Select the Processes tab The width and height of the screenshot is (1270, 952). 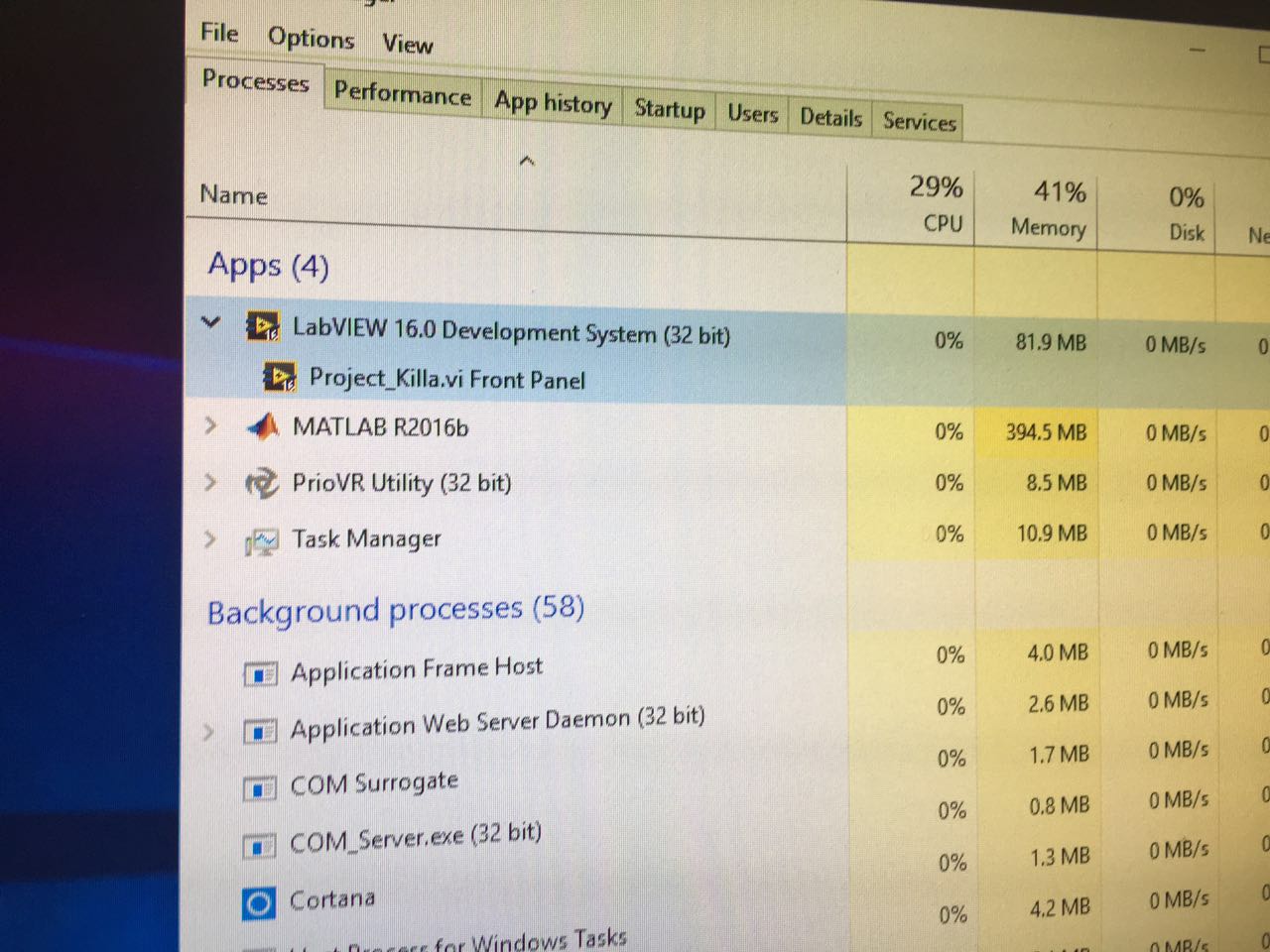255,80
